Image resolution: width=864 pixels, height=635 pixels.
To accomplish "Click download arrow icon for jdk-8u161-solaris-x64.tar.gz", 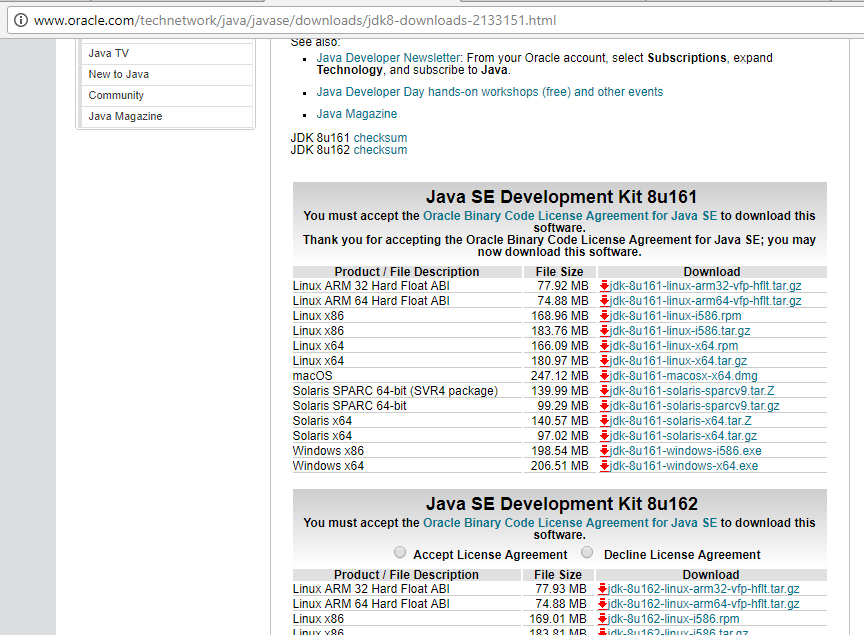I will pyautogui.click(x=604, y=435).
